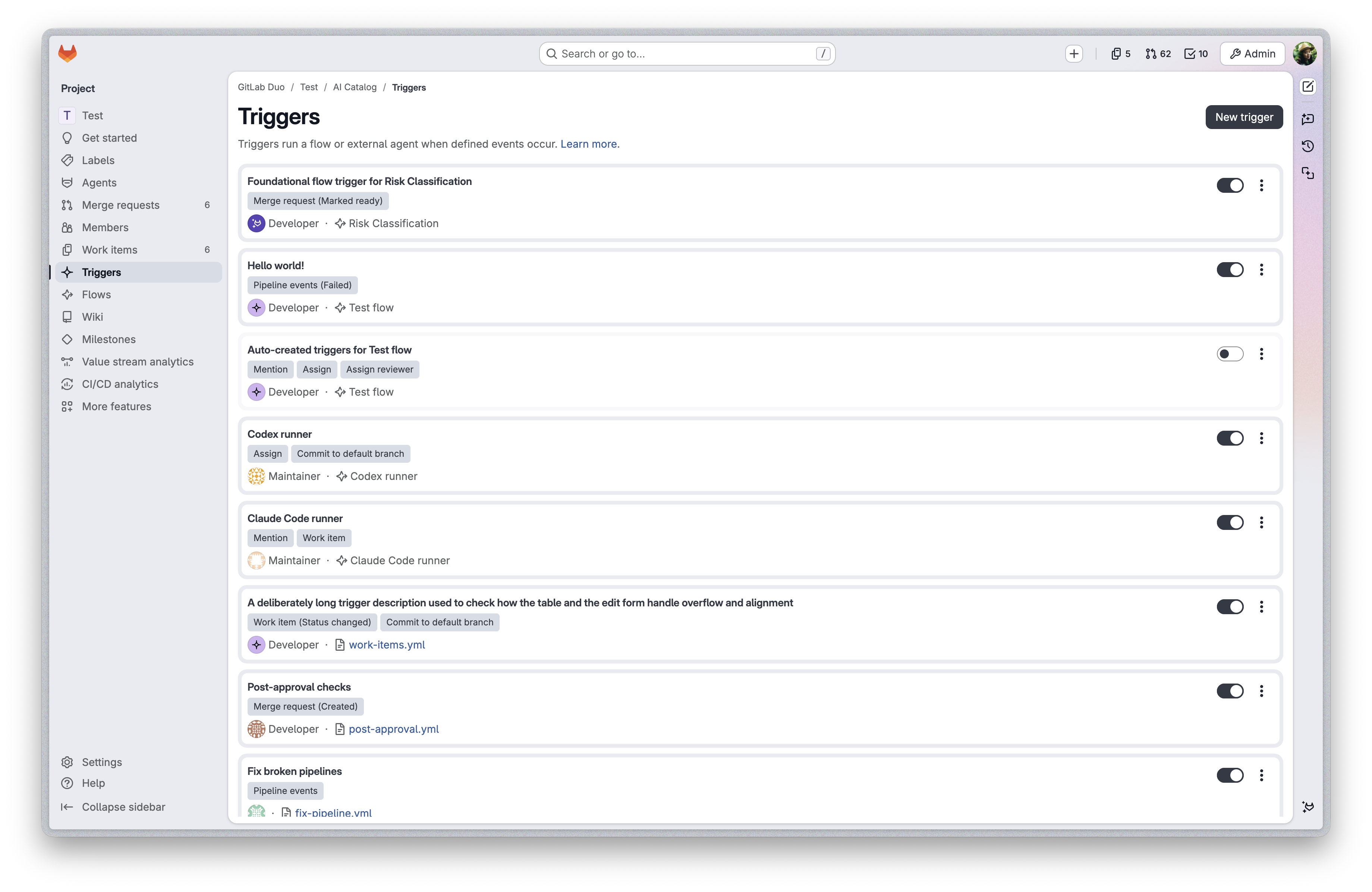Disable the Hello world! trigger toggle
Screen dimensions: 1372x892
(x=1230, y=269)
